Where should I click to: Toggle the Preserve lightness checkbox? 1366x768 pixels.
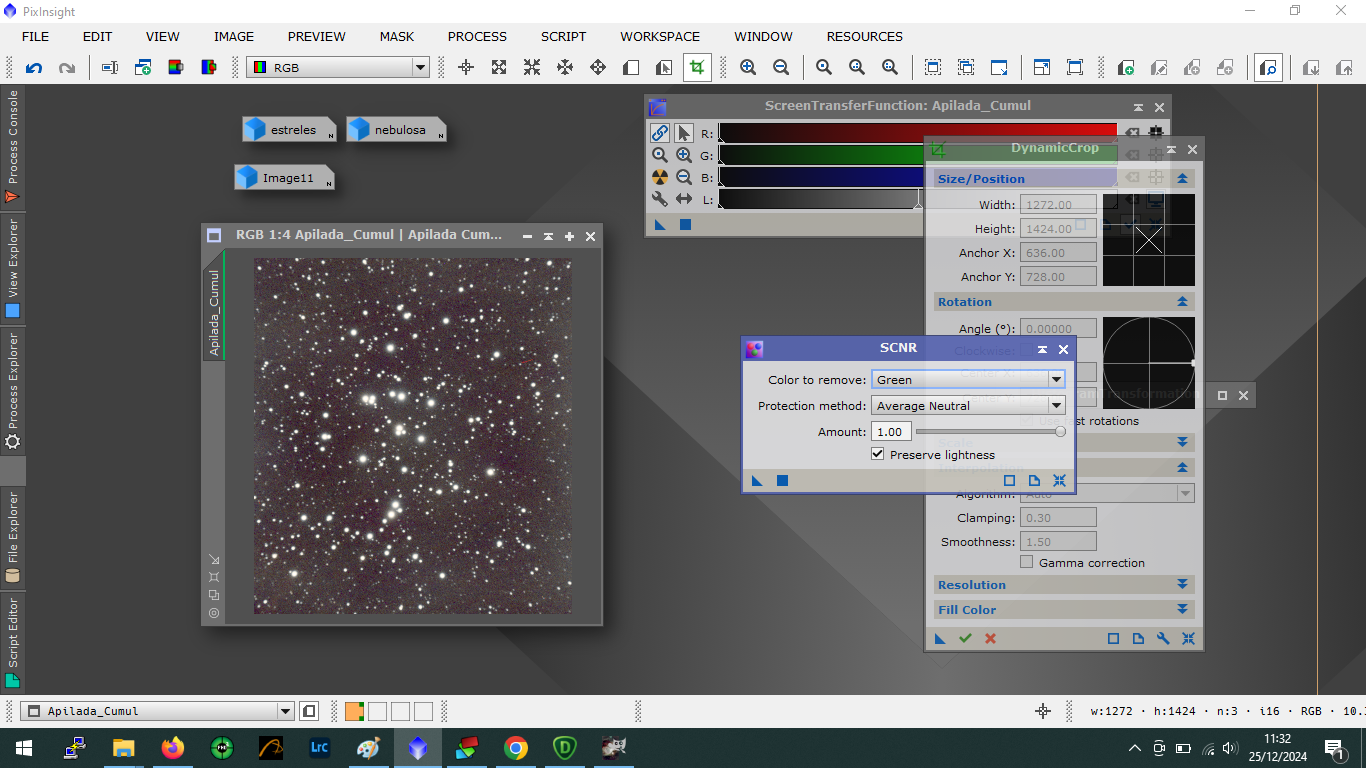(x=878, y=454)
